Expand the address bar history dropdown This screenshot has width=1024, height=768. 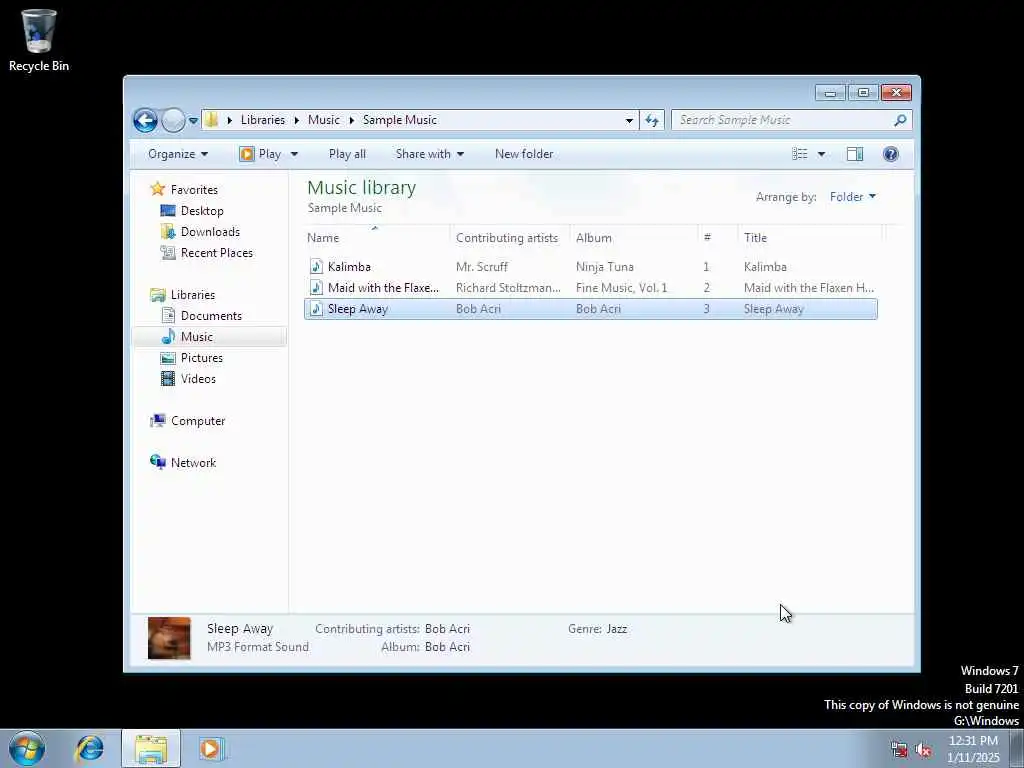click(x=629, y=120)
